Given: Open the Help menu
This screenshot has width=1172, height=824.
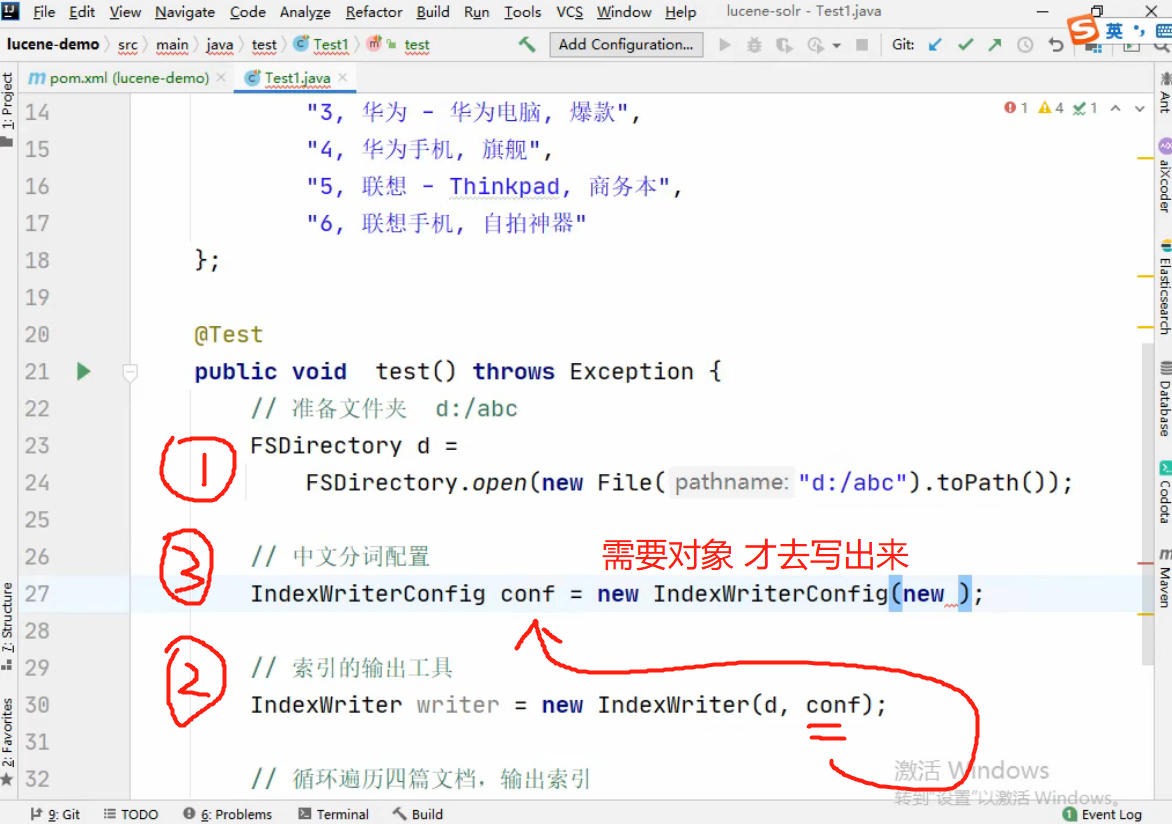Looking at the screenshot, I should (x=680, y=12).
